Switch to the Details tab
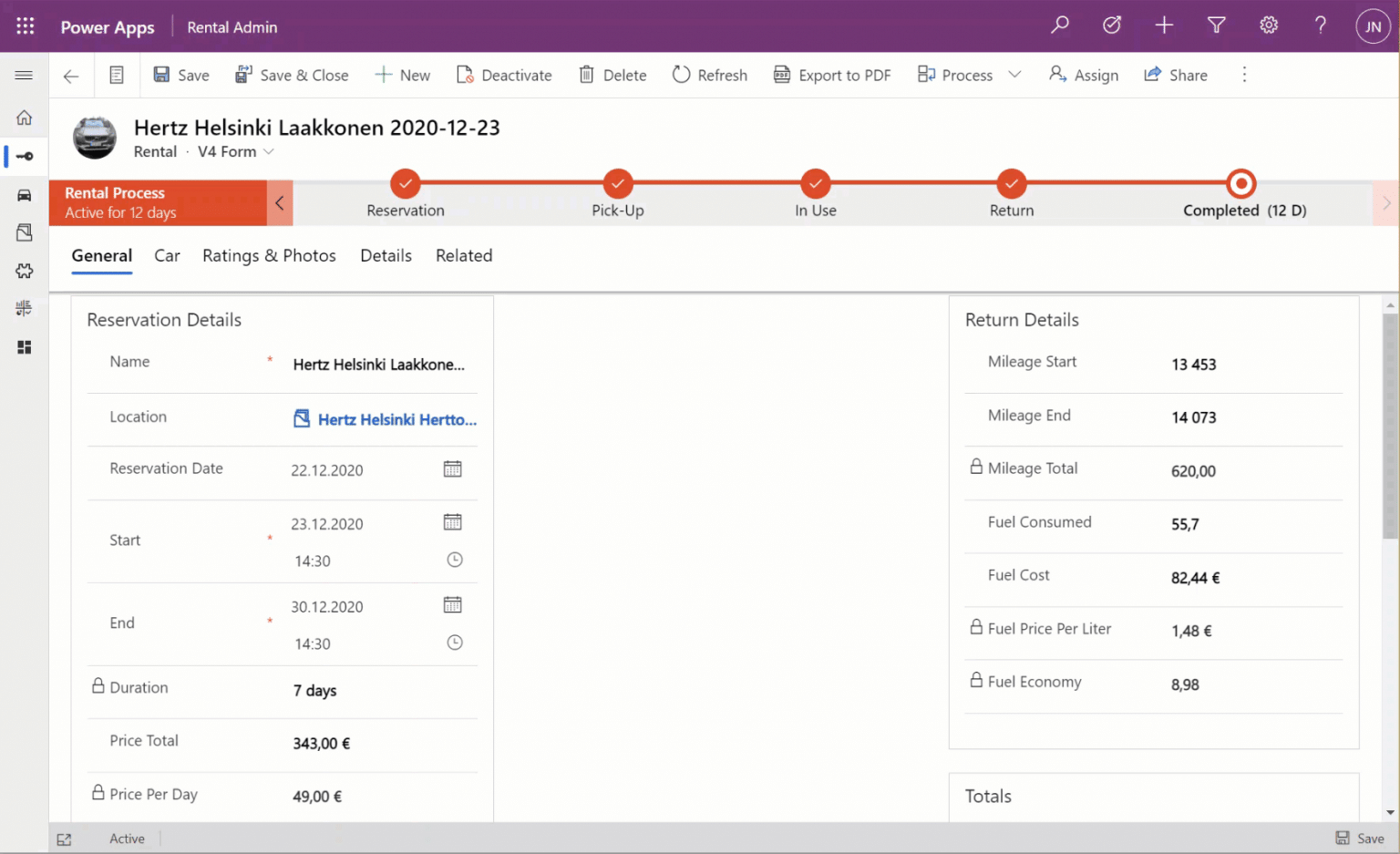The height and width of the screenshot is (854, 1400). coord(386,256)
